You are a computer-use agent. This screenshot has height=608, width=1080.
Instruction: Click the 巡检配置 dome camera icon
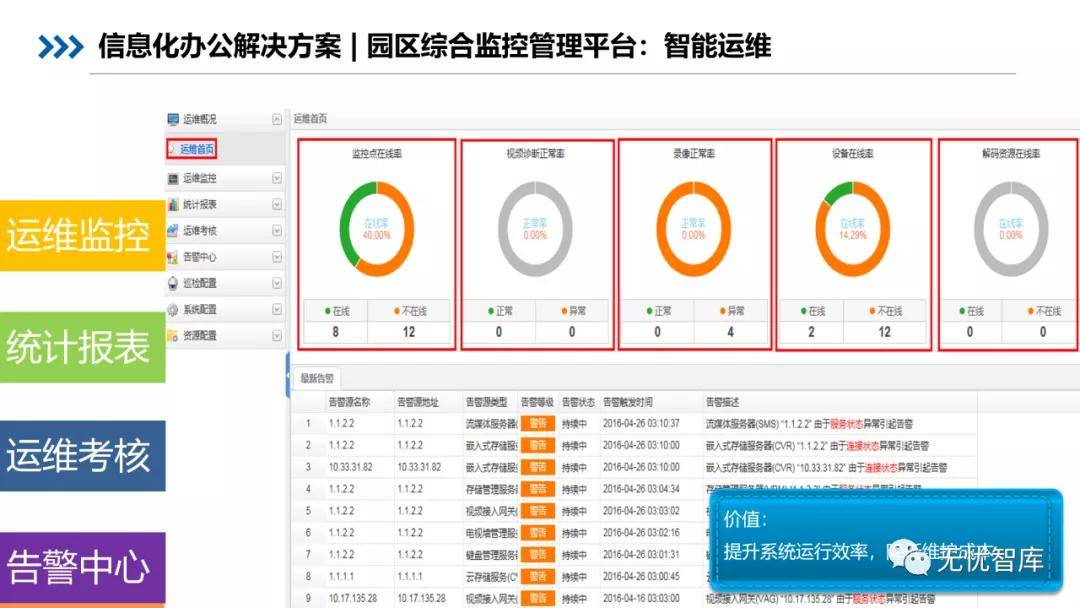click(x=173, y=283)
